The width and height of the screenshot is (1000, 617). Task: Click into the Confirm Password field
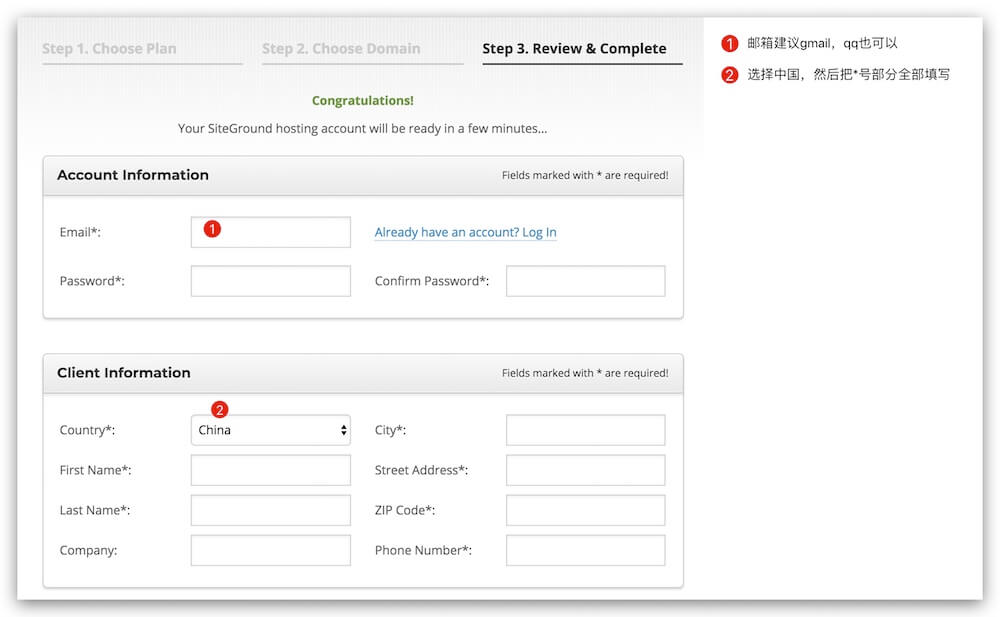(x=585, y=281)
